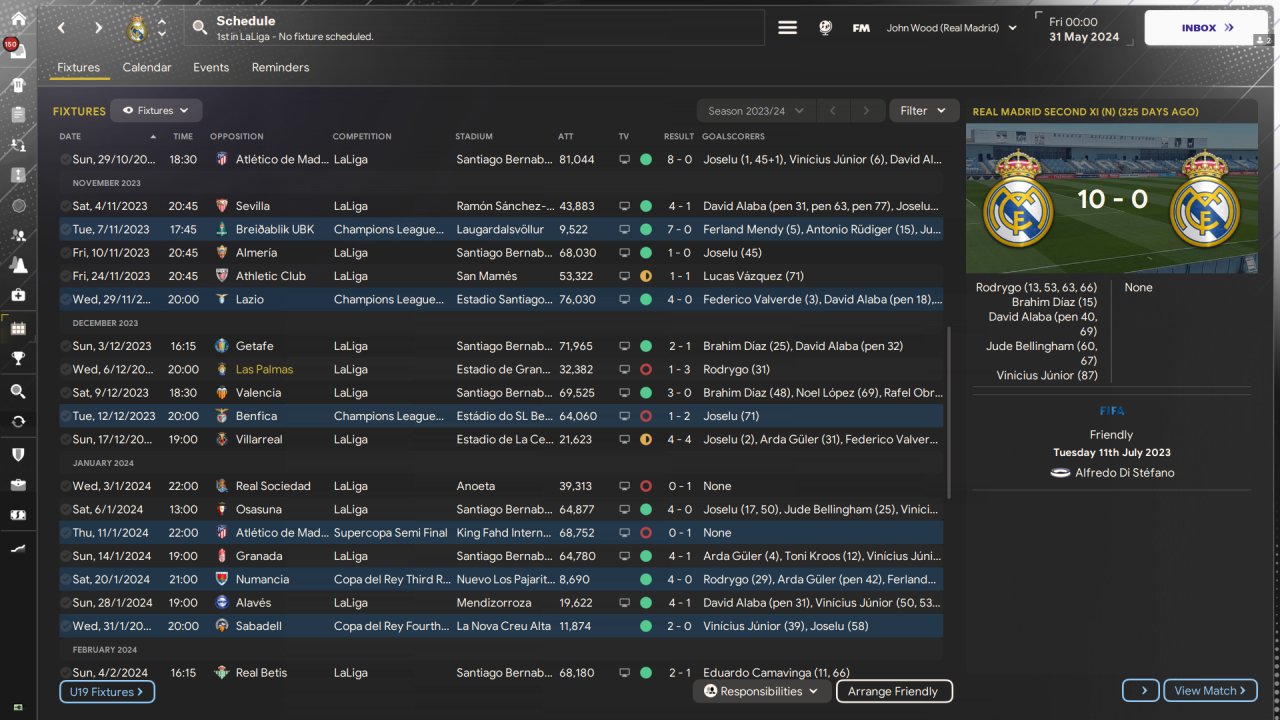Screen dimensions: 1280x720
Task: Click the FM logo menu icon
Action: tap(860, 28)
